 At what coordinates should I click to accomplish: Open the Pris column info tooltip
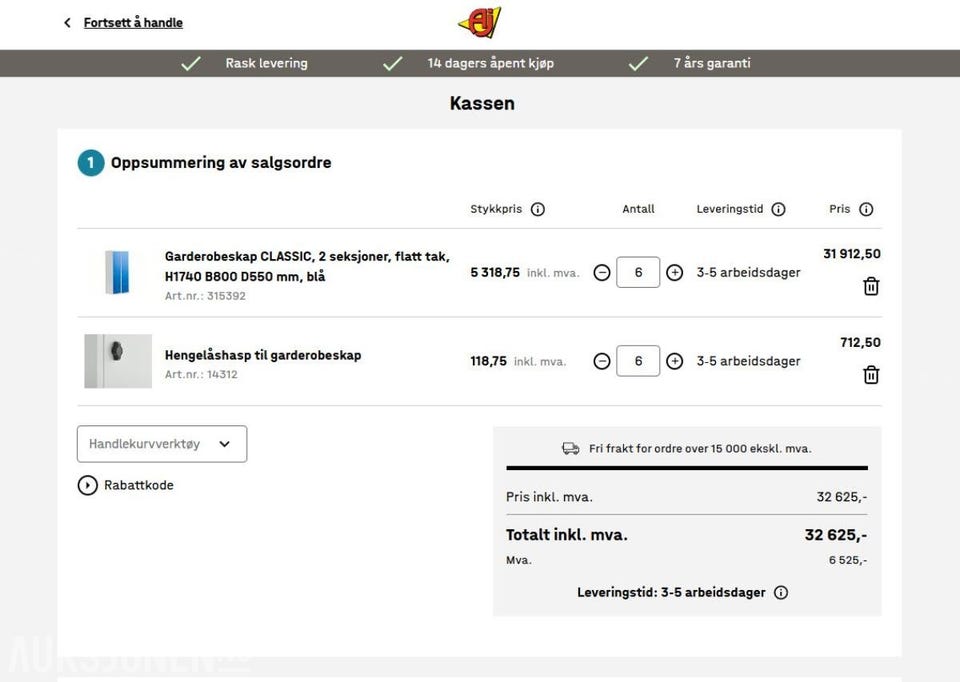pyautogui.click(x=867, y=209)
